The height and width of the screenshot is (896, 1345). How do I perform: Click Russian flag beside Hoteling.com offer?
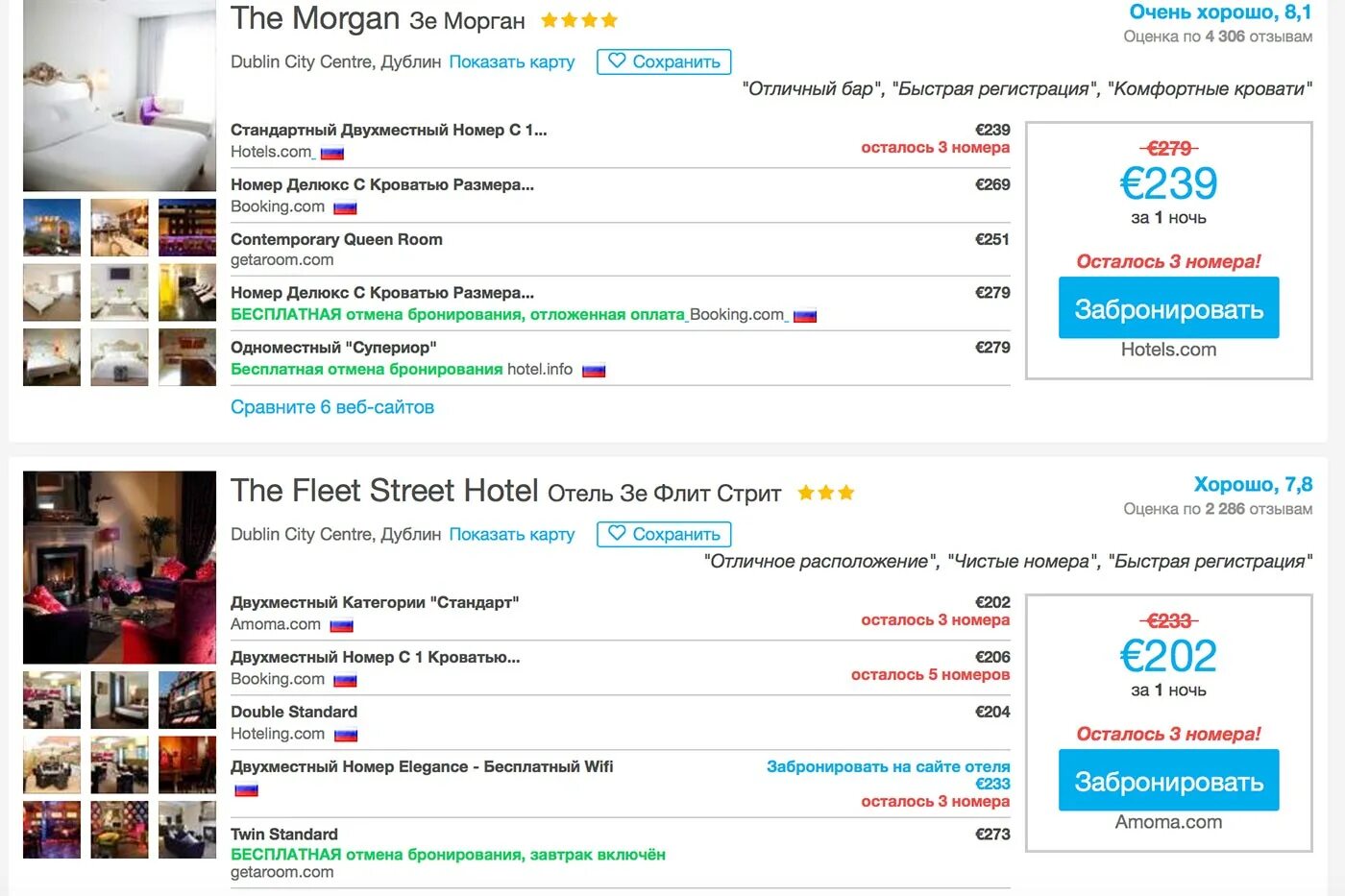(x=346, y=736)
